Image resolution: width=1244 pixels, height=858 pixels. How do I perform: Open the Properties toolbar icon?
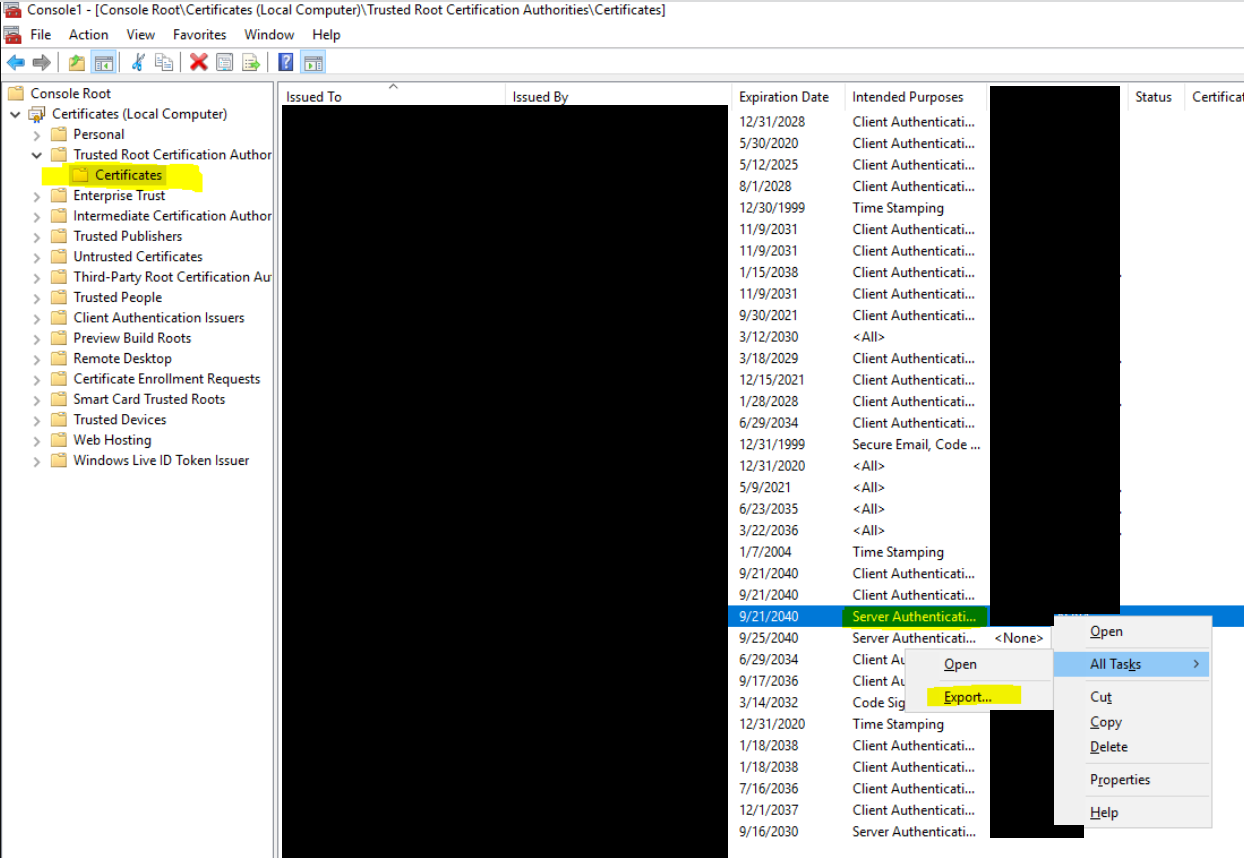(225, 63)
